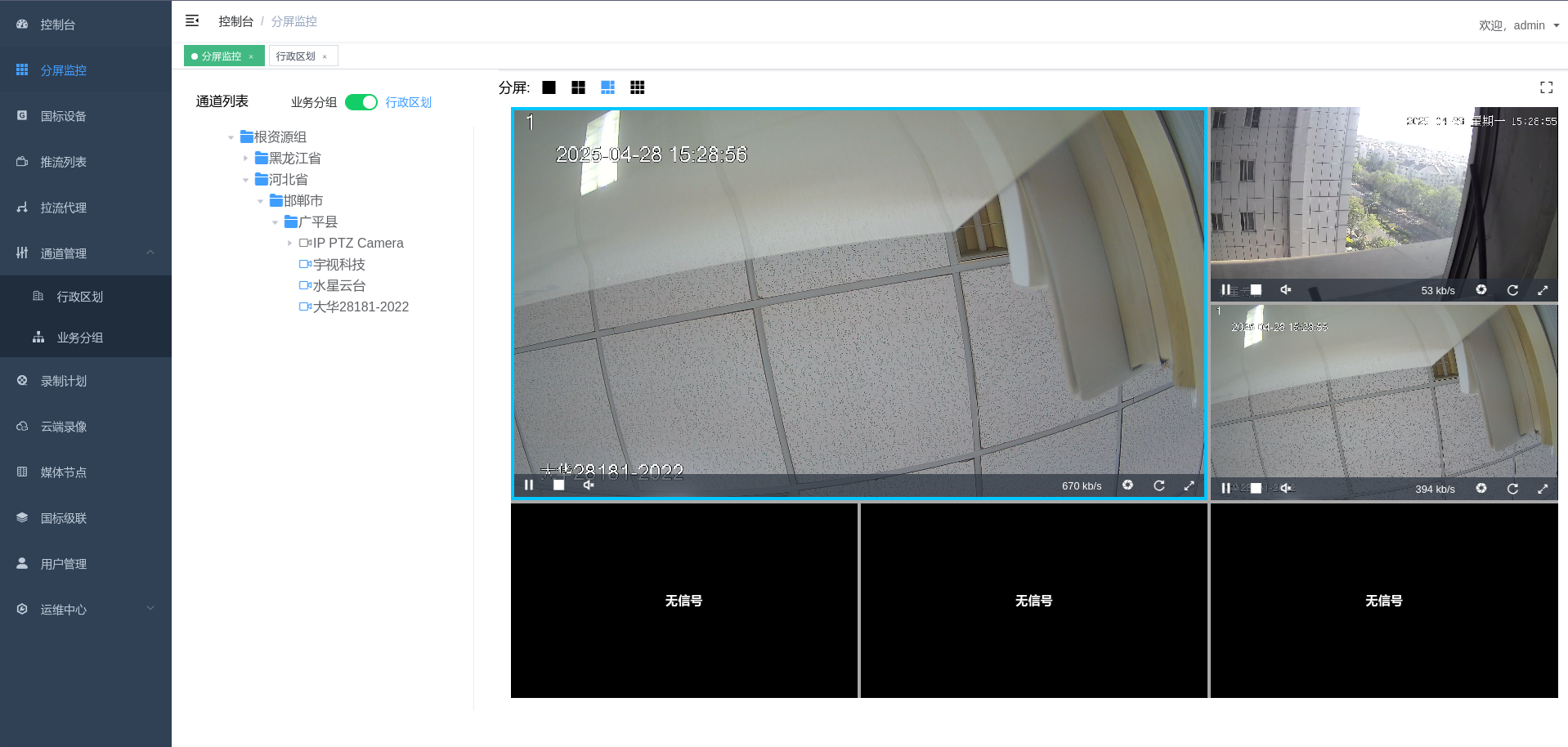Screen dimensions: 1568x747
Task: Toggle the 业务分组 grouping switch
Action: pyautogui.click(x=361, y=102)
